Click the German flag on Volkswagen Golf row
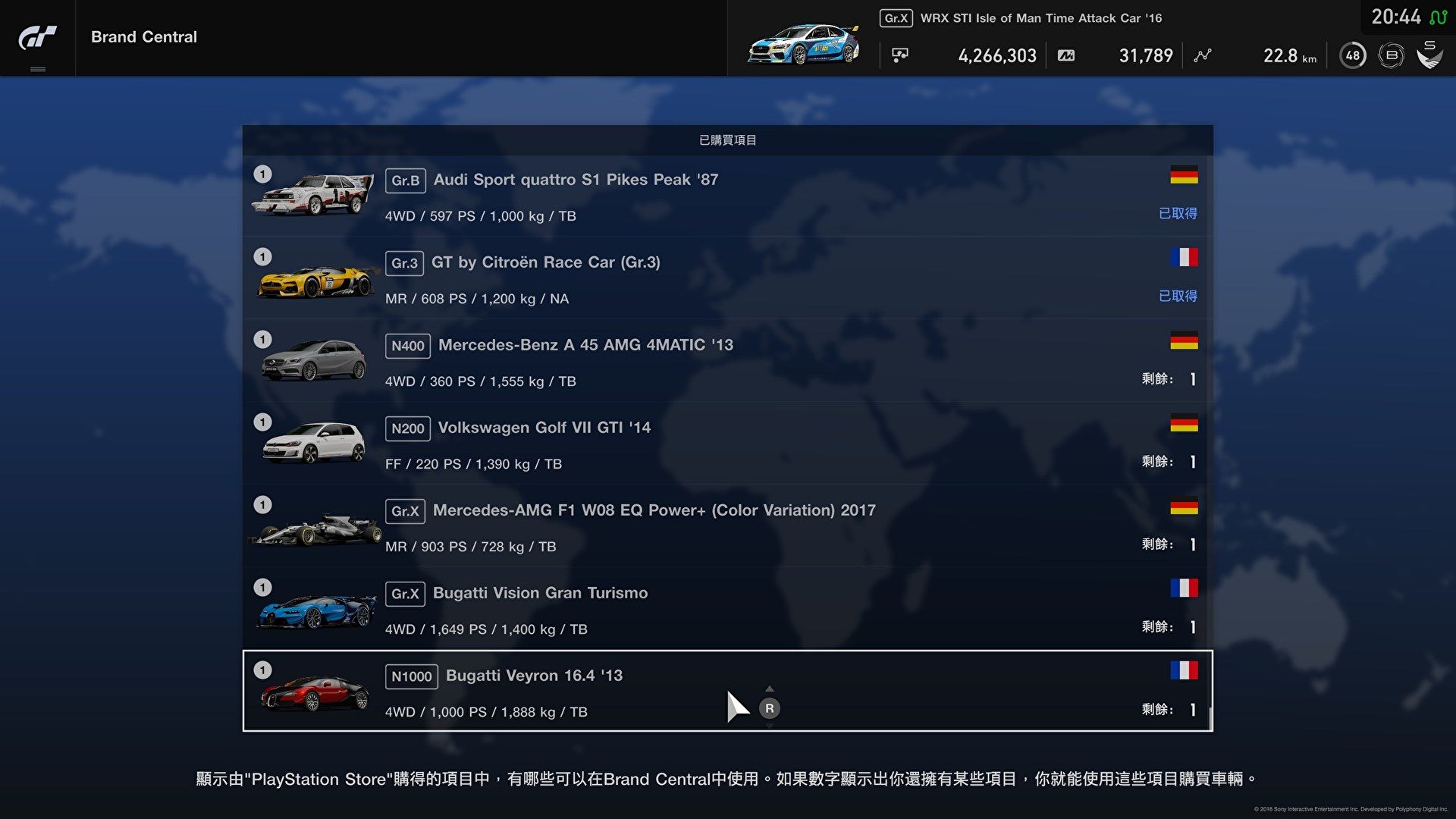Image resolution: width=1456 pixels, height=819 pixels. pyautogui.click(x=1184, y=422)
